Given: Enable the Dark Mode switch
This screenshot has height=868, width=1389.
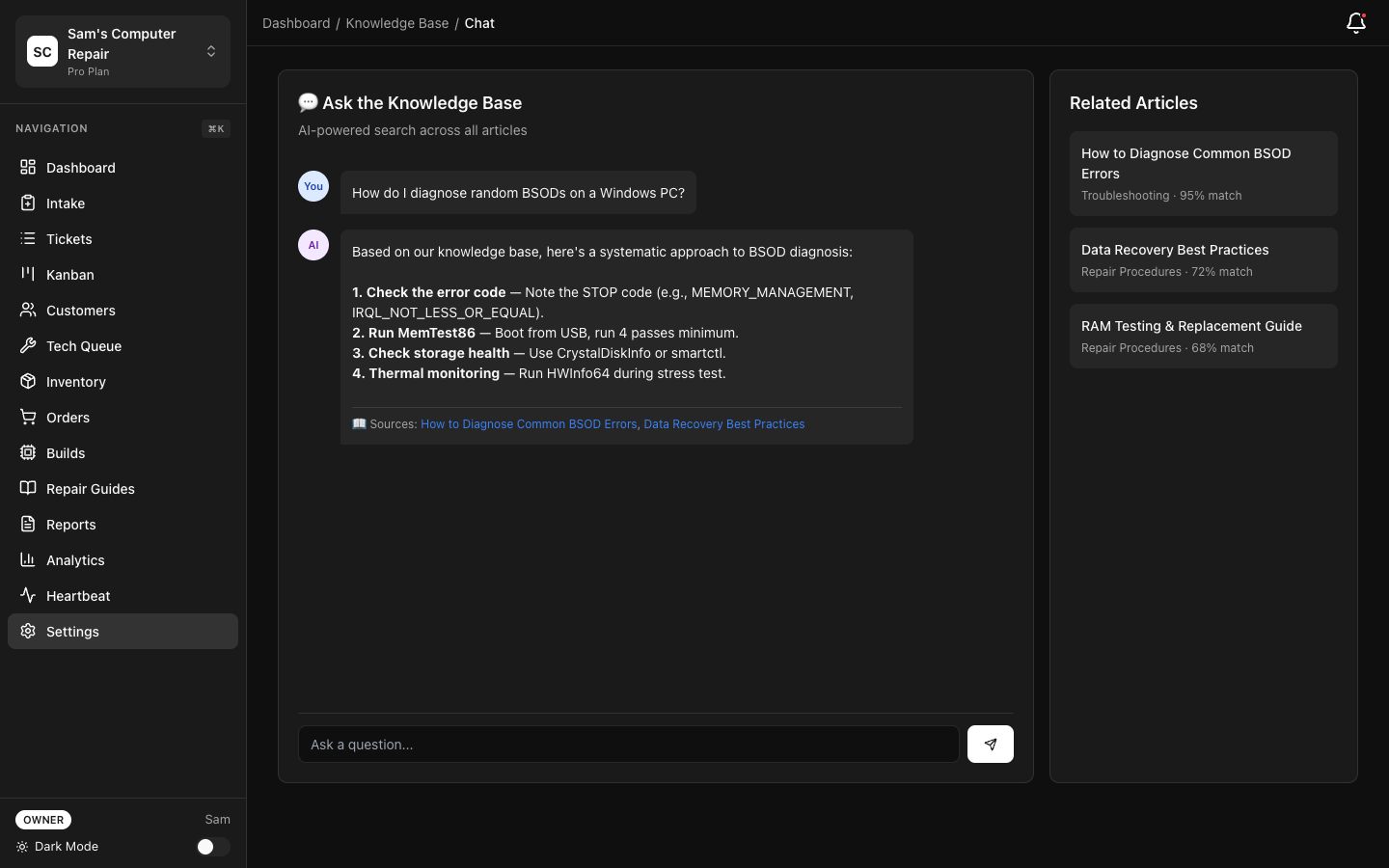Looking at the screenshot, I should (x=212, y=846).
